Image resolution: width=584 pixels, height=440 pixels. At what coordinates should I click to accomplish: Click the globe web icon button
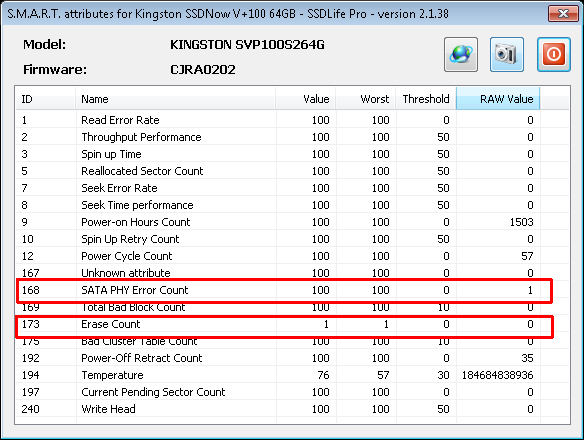tap(461, 54)
